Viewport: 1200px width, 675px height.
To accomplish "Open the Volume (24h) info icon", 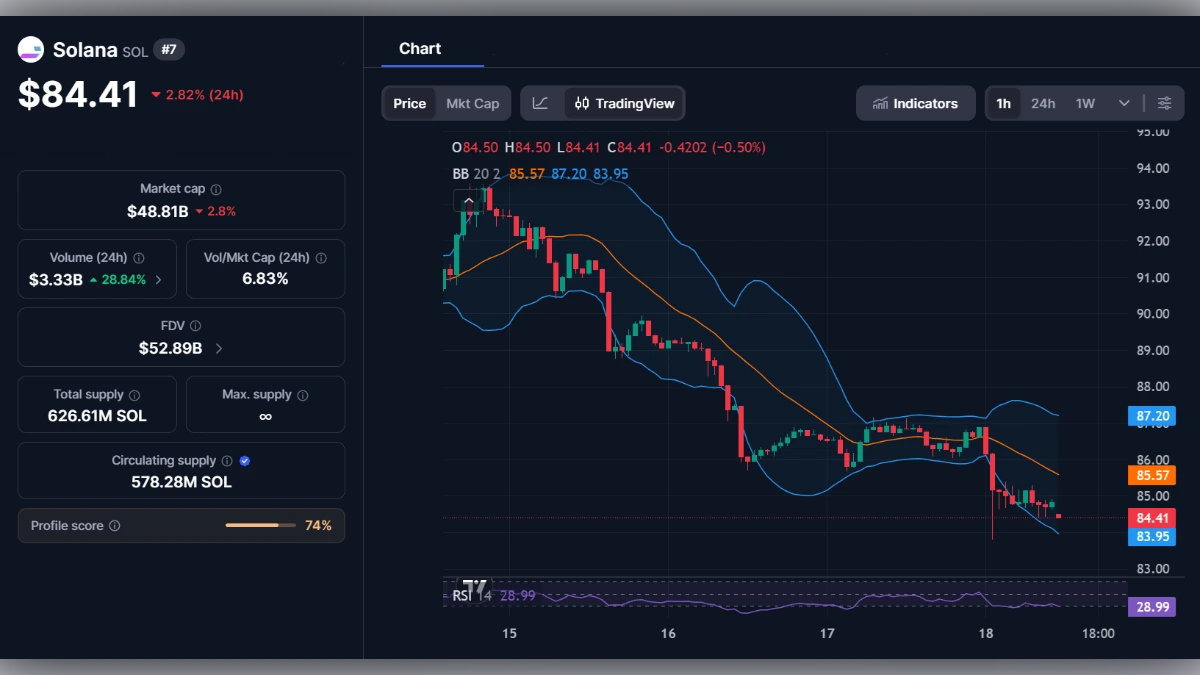I will [139, 258].
